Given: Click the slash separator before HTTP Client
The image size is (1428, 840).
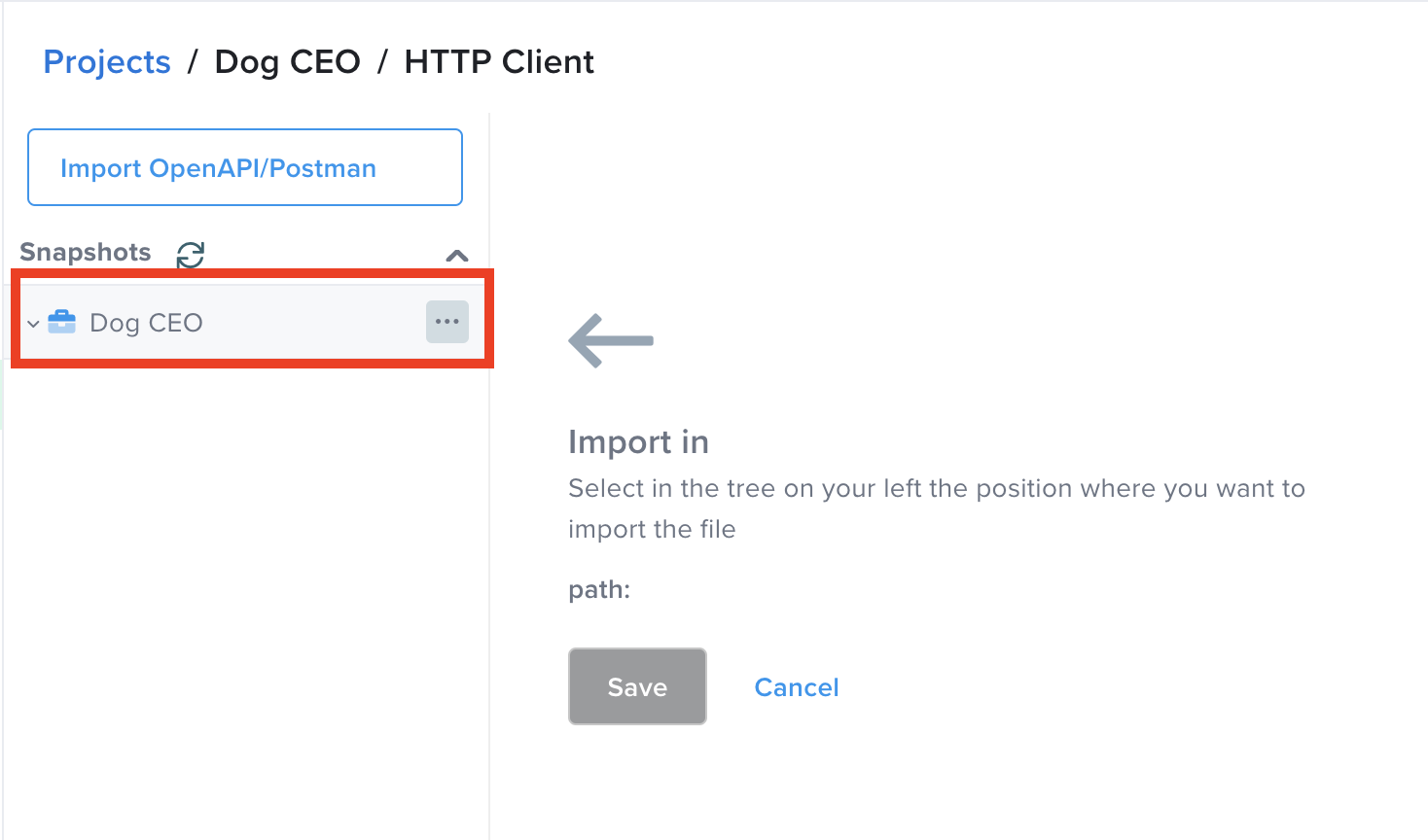Looking at the screenshot, I should [382, 62].
